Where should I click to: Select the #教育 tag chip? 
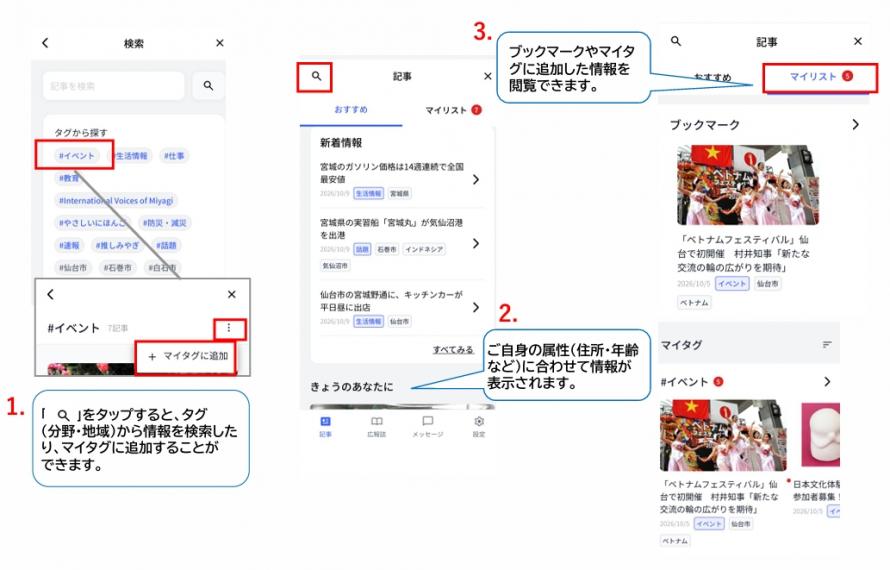pyautogui.click(x=69, y=178)
